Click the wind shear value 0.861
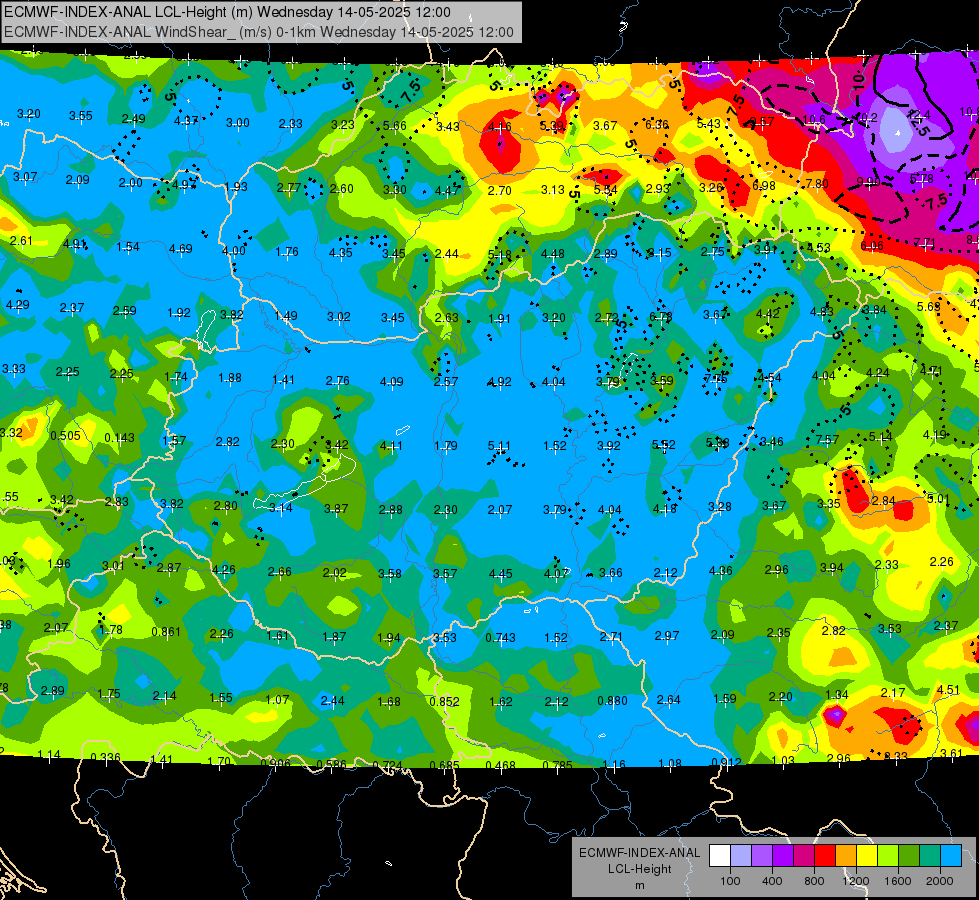This screenshot has width=979, height=900. point(166,632)
